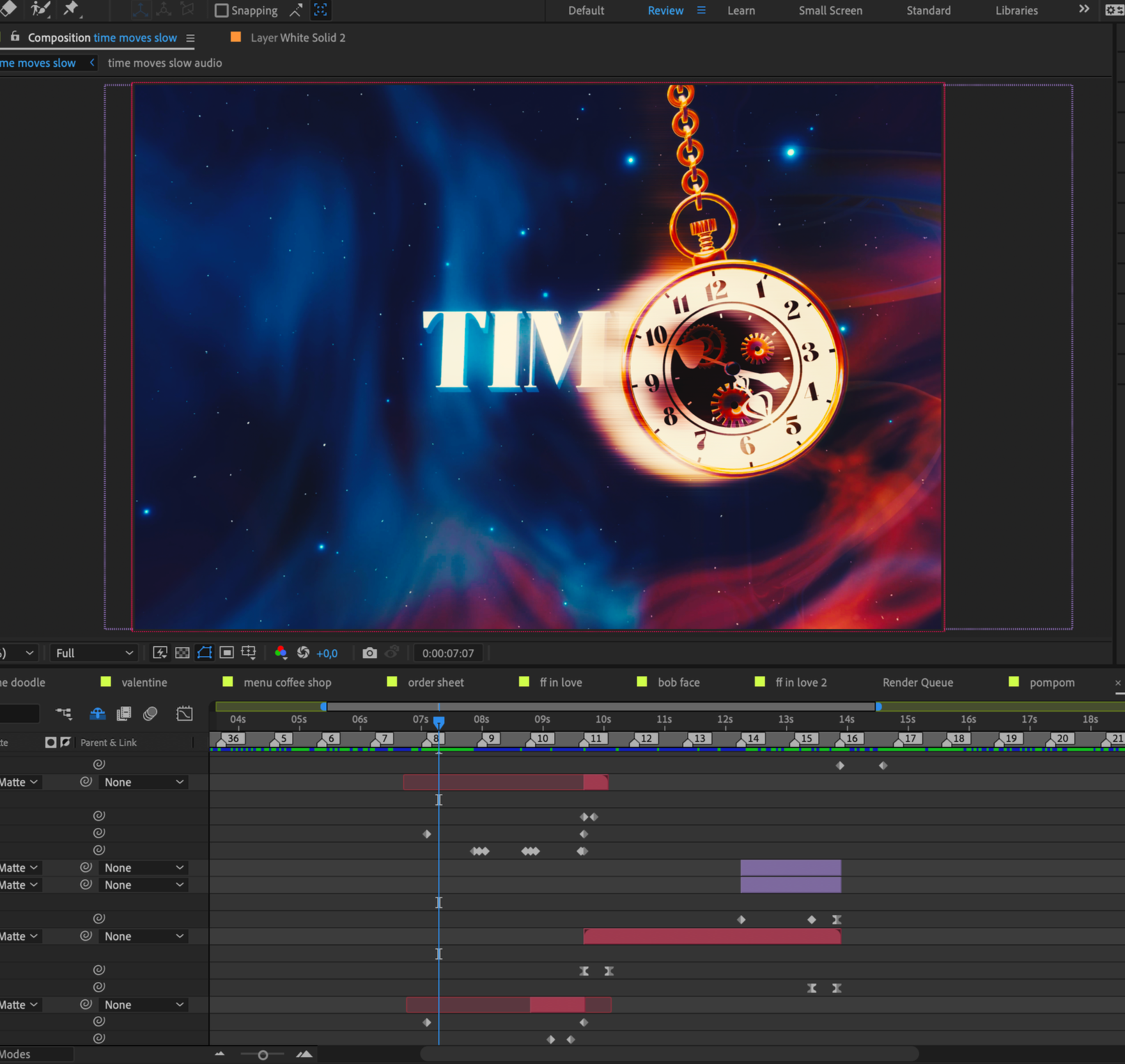Toggle mask and shape path visibility

(x=205, y=653)
